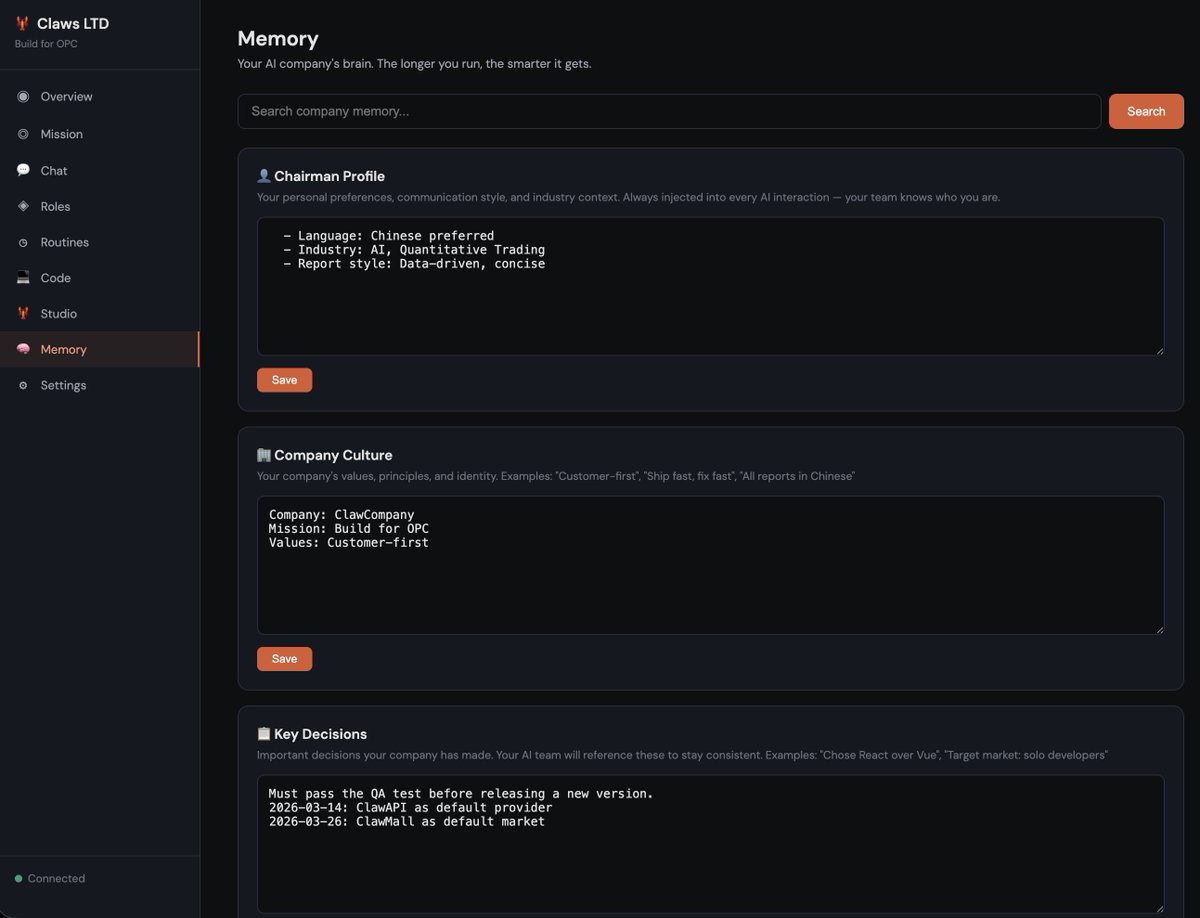Open Studio from the sidebar
The height and width of the screenshot is (918, 1200).
tap(100, 313)
